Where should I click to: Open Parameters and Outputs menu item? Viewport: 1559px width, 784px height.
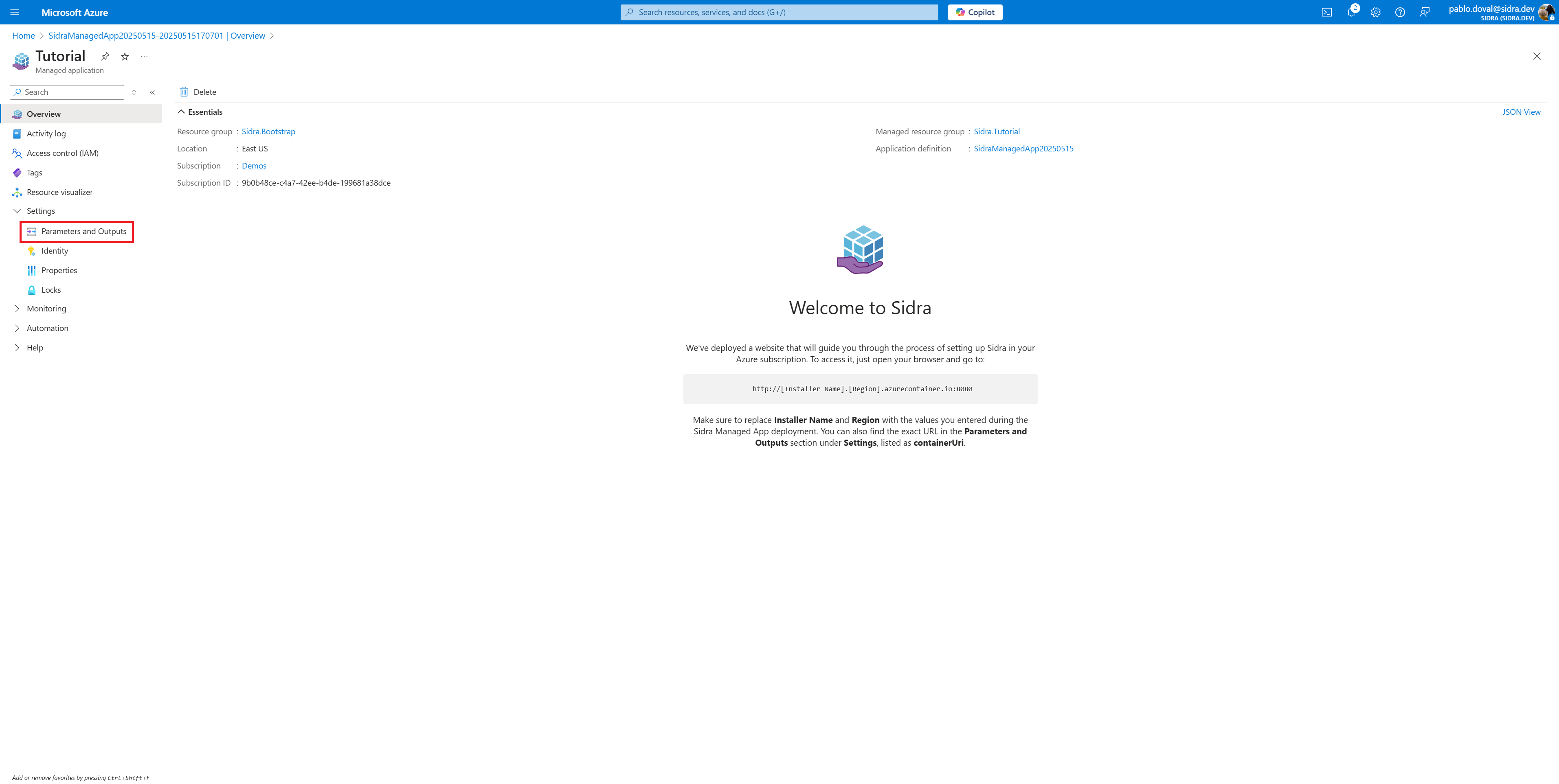coord(83,231)
